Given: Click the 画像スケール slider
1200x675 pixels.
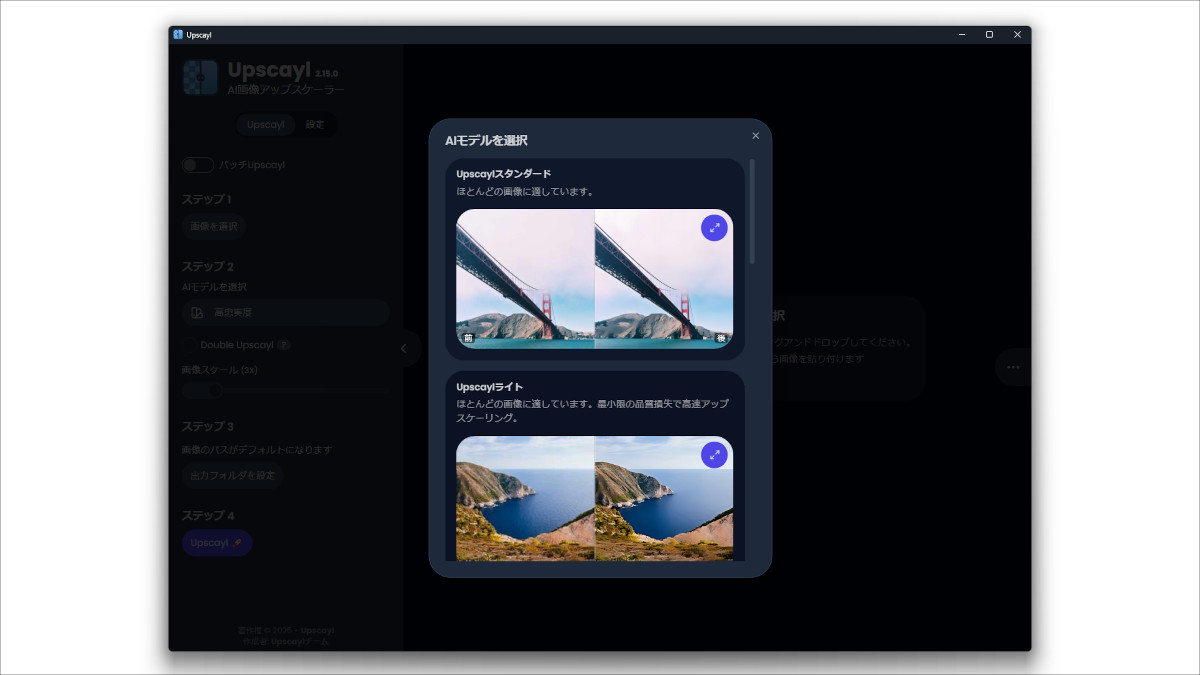Looking at the screenshot, I should tap(285, 390).
